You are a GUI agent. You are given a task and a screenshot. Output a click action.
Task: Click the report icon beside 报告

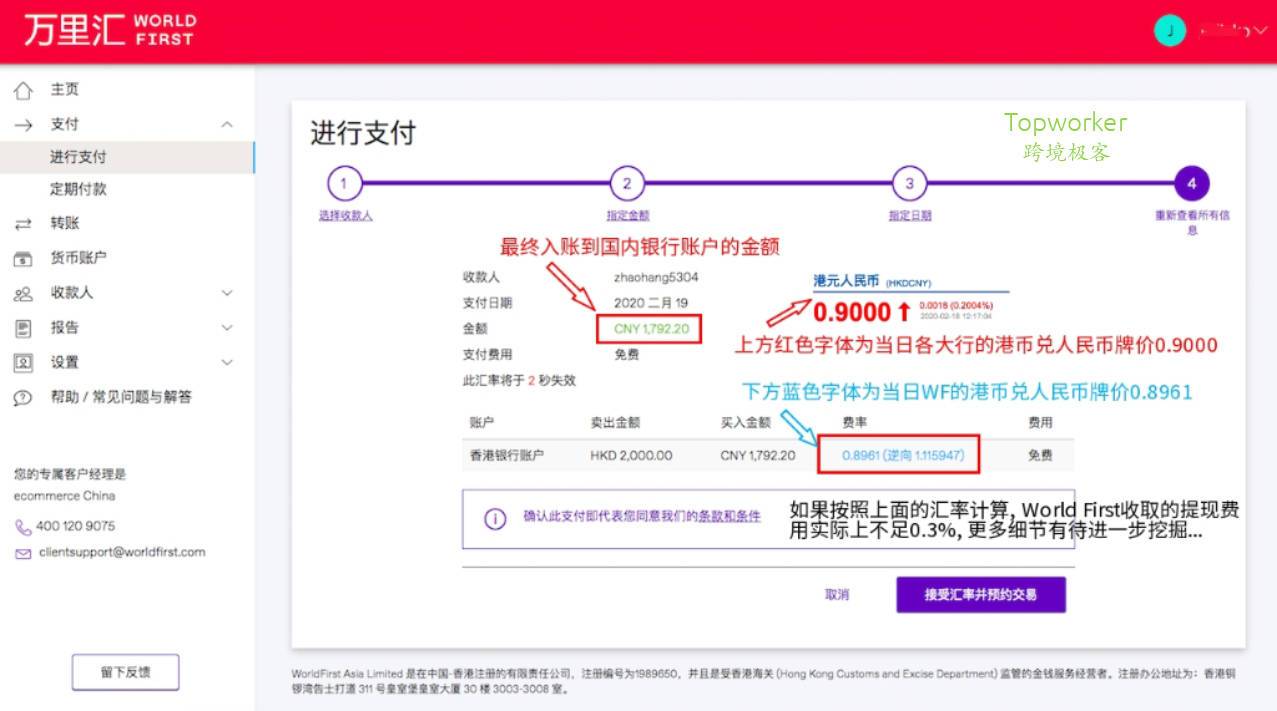click(x=23, y=328)
